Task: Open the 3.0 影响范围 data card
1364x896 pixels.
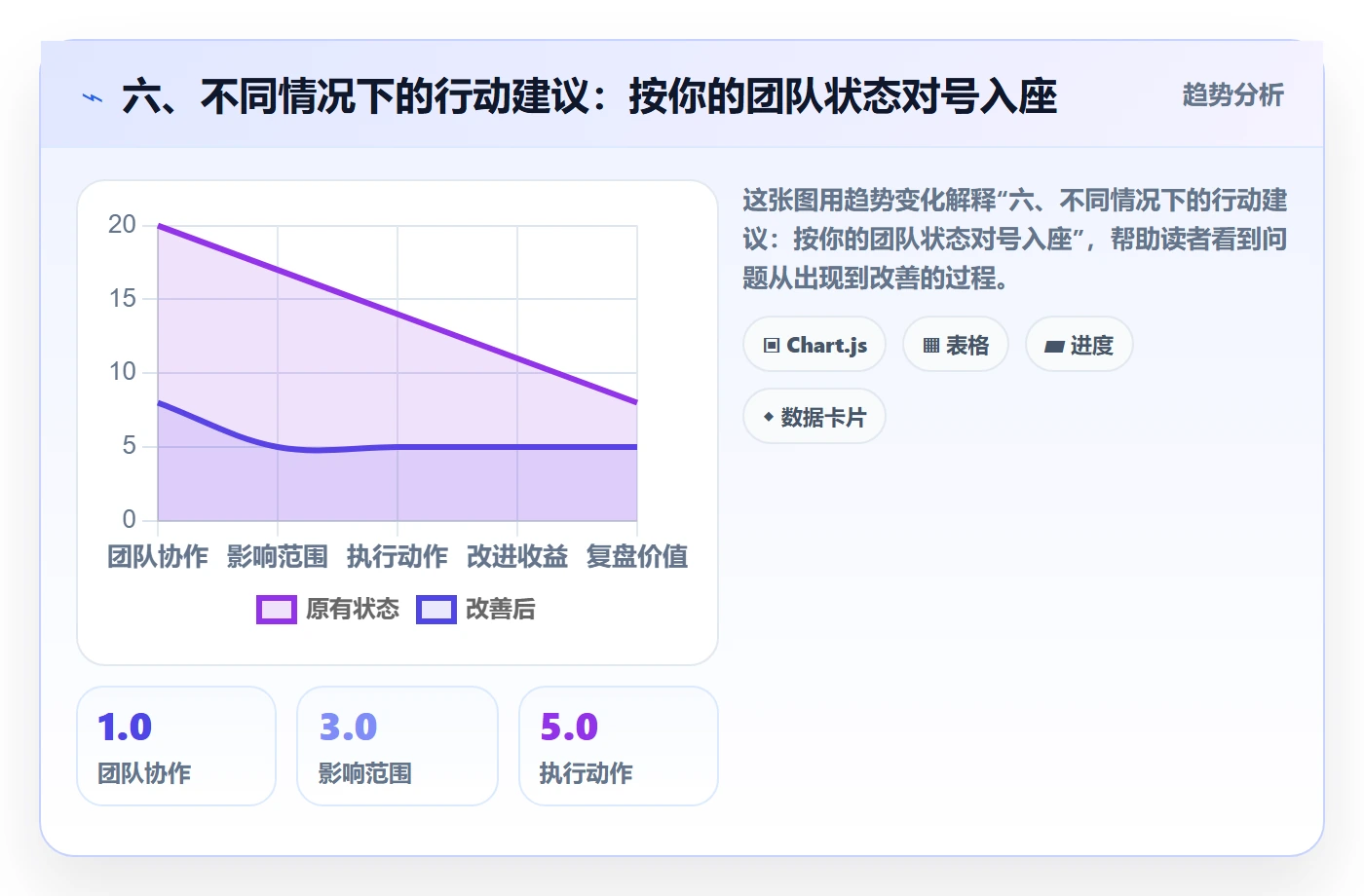Action: pos(398,746)
